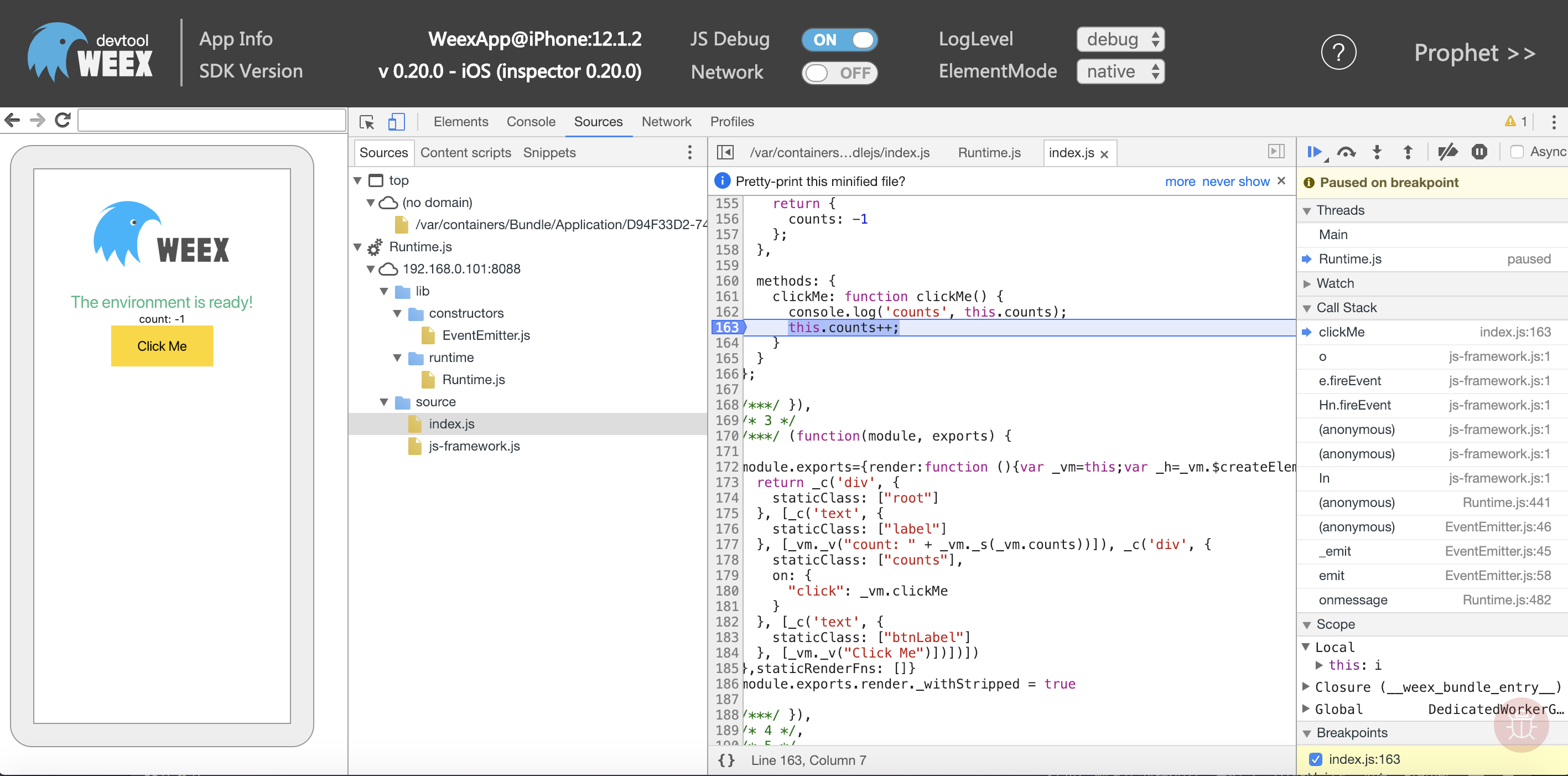Collapse the Threads section
The width and height of the screenshot is (1568, 776).
pos(1306,211)
